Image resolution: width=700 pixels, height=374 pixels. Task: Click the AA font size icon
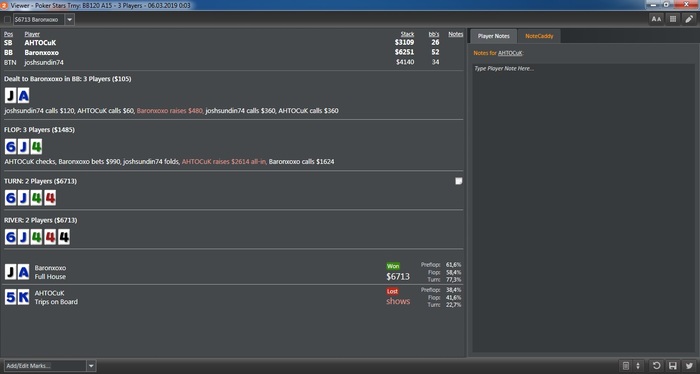(x=656, y=19)
